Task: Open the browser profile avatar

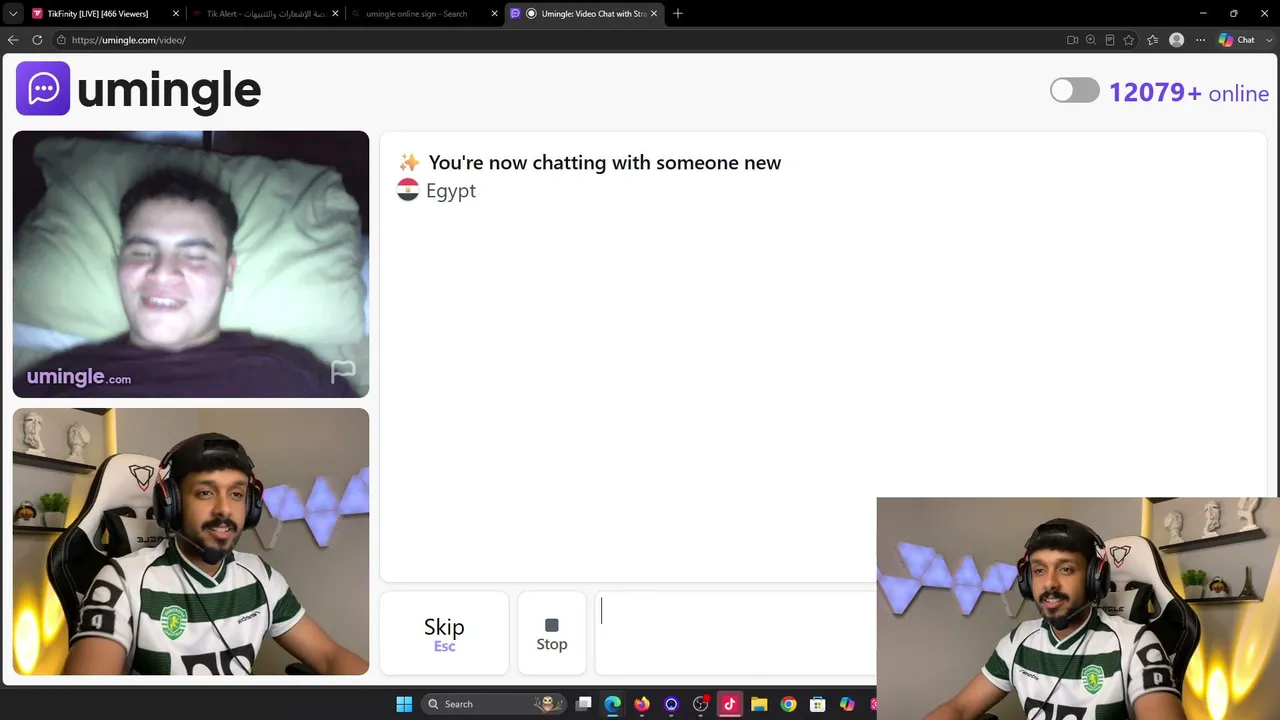Action: click(x=1177, y=40)
